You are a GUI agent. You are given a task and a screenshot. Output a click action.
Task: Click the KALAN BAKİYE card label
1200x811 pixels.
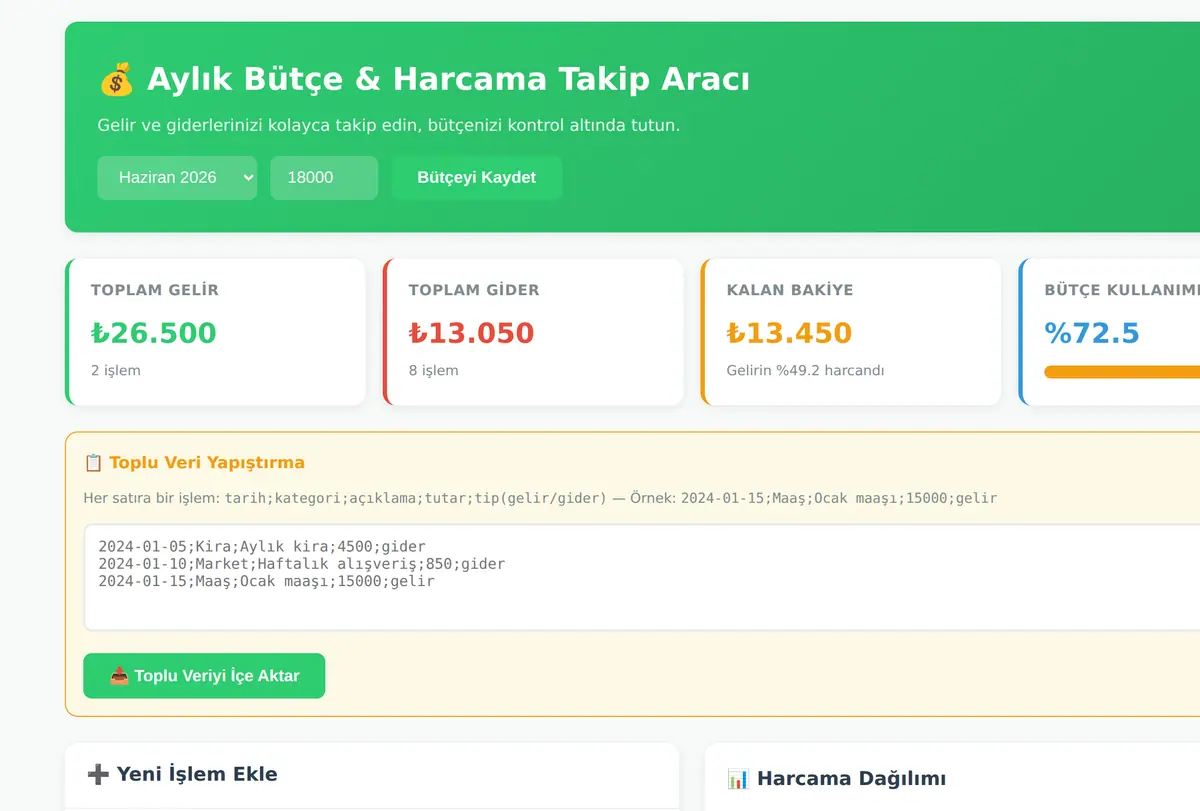click(790, 290)
